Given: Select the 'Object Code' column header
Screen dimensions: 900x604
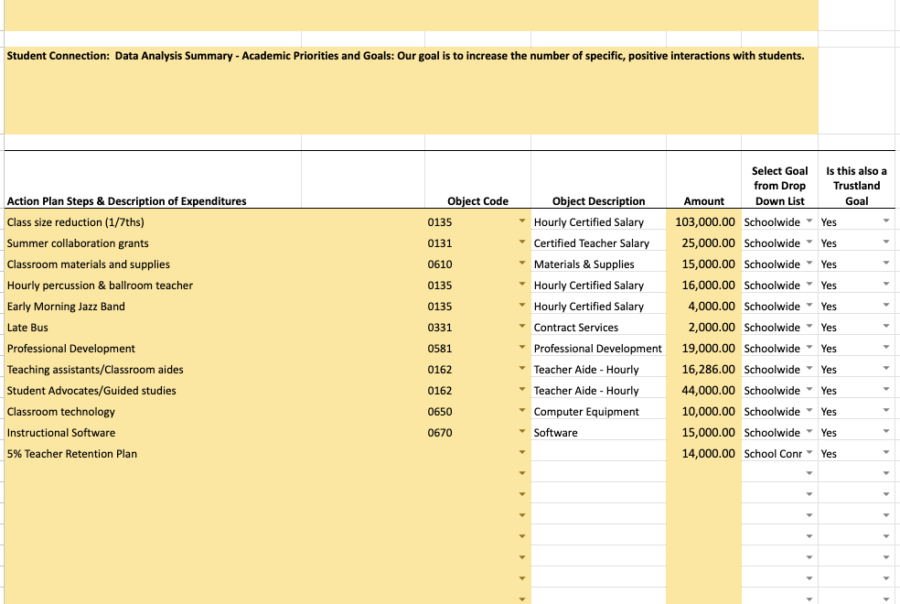Looking at the screenshot, I should (478, 201).
